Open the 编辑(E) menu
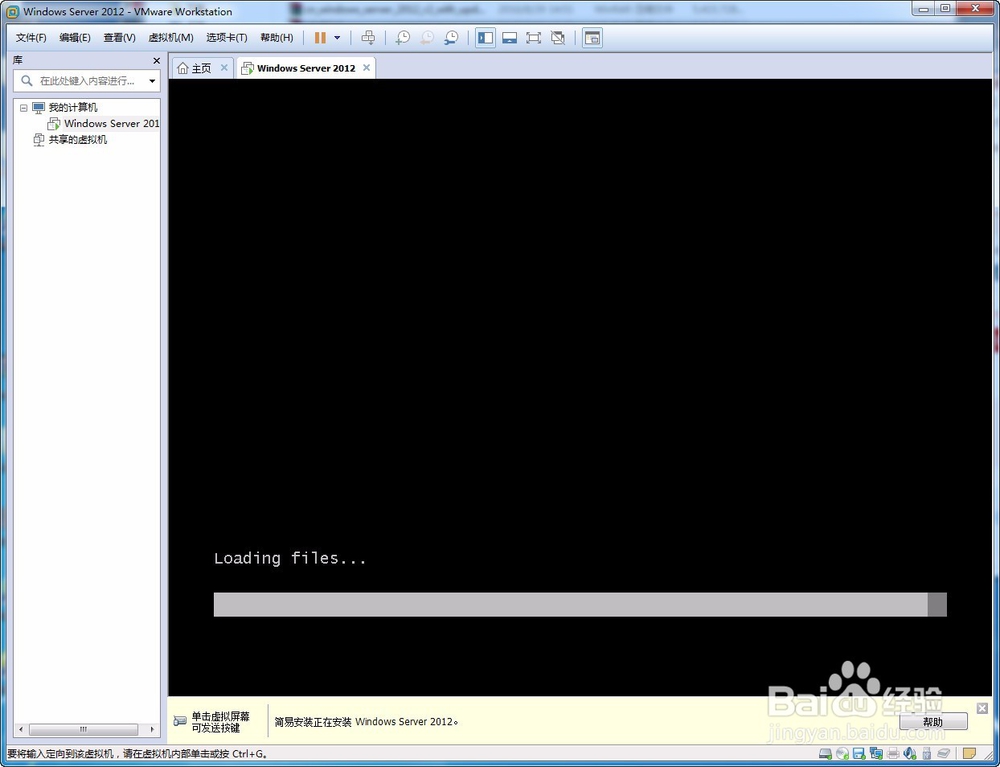 (x=75, y=38)
